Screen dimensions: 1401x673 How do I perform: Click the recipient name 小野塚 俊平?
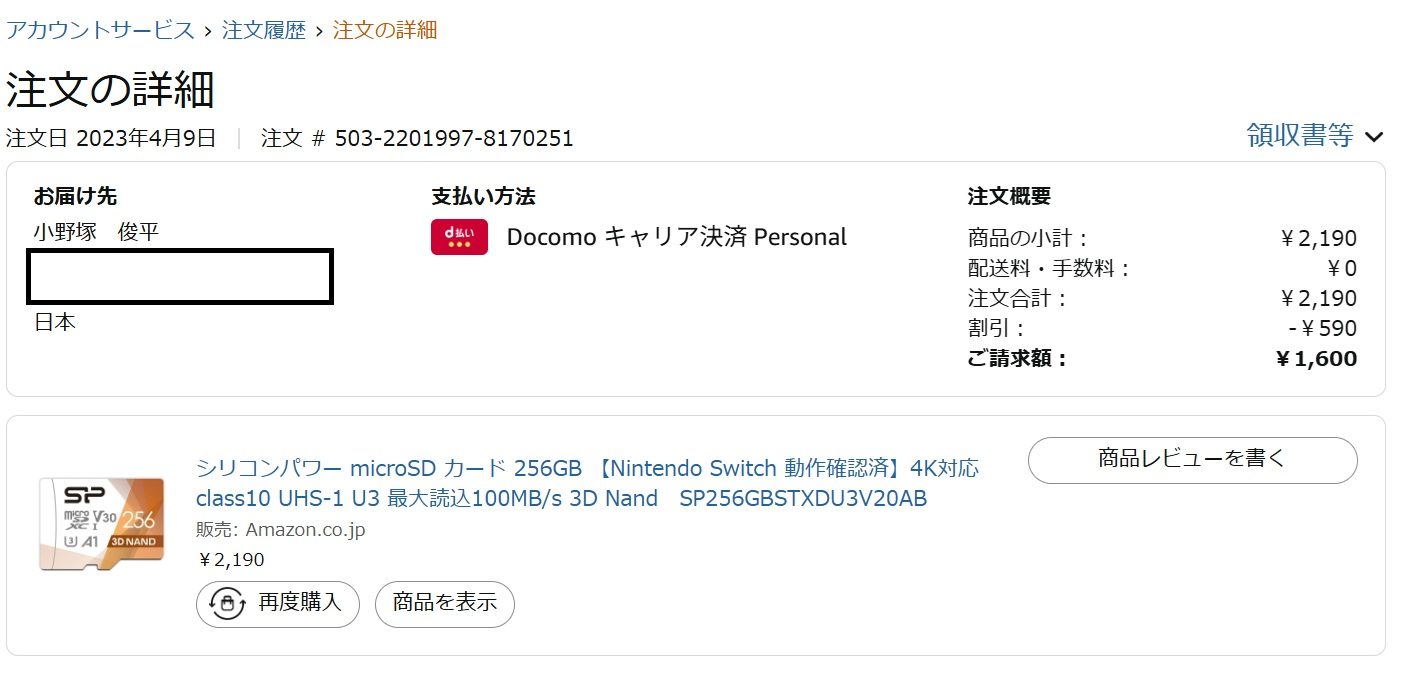click(x=96, y=233)
